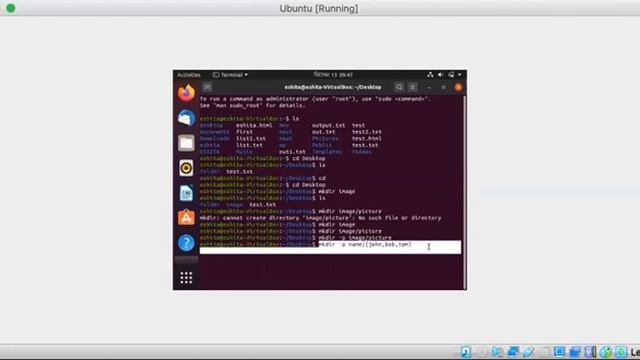
Task: Click the terminal window title text
Action: 333,87
